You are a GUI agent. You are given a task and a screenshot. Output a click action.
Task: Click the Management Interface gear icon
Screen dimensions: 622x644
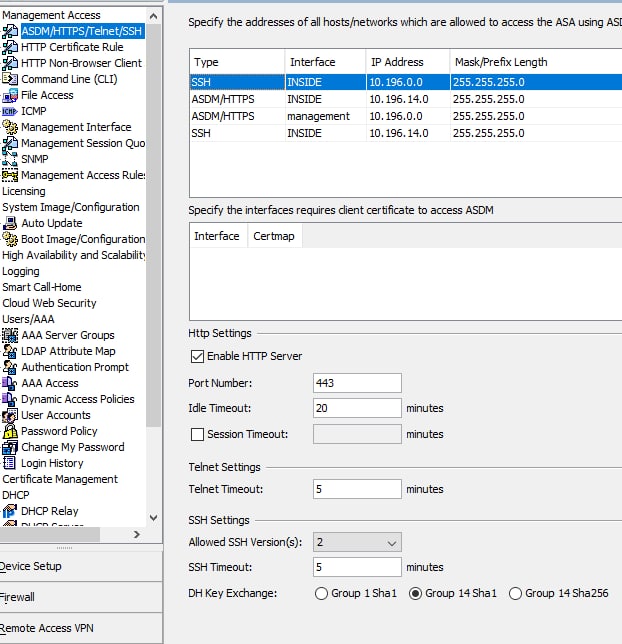pos(10,127)
